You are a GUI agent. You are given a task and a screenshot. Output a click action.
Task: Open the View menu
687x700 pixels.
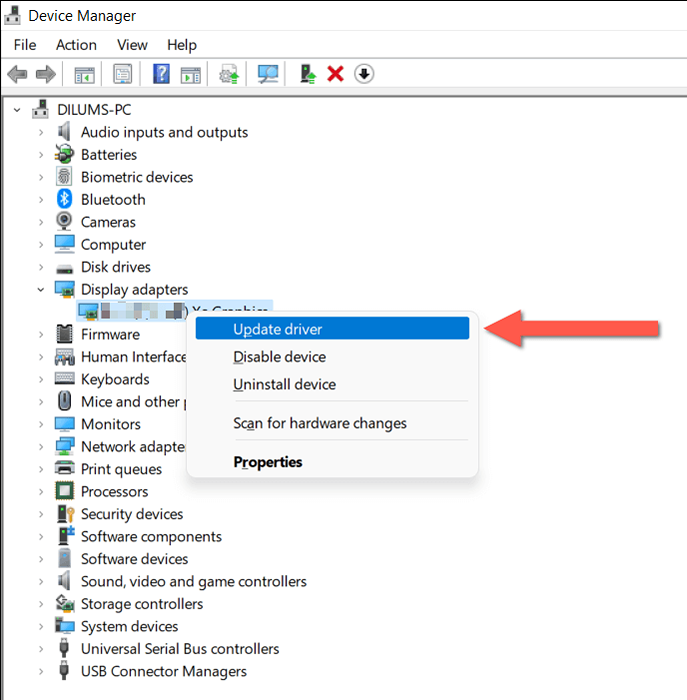pos(132,45)
